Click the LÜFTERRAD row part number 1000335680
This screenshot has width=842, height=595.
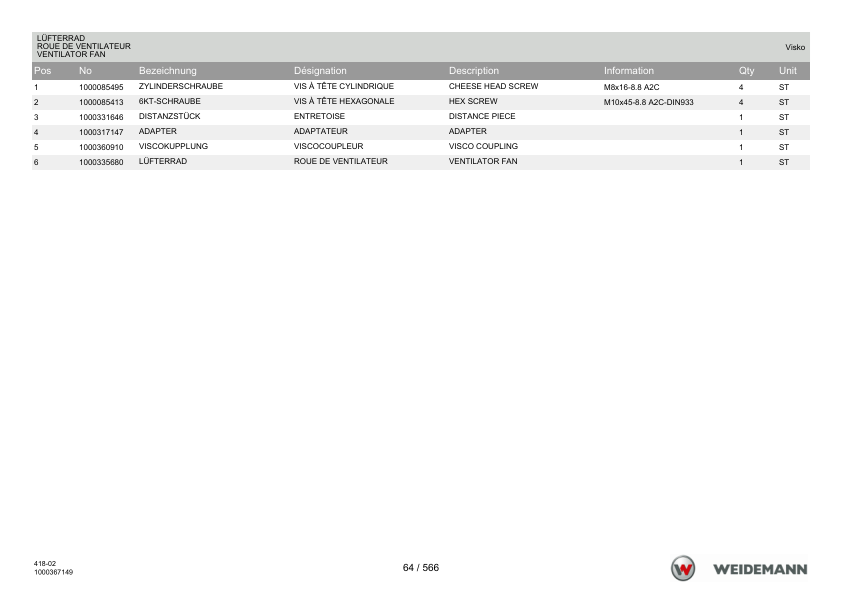(x=101, y=162)
